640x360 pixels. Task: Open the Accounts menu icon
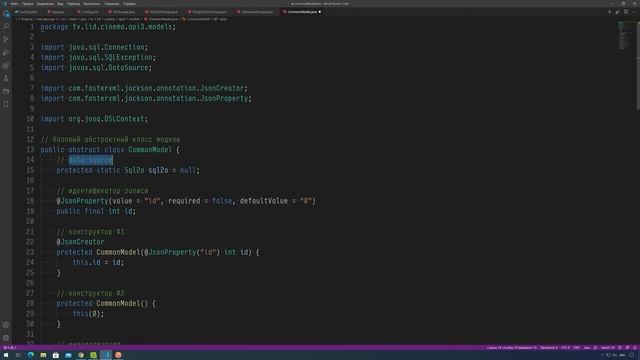coord(6,325)
